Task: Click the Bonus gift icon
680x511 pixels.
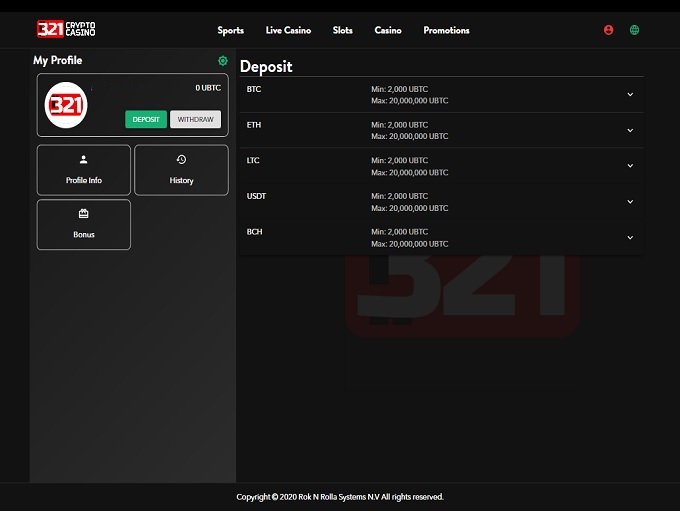Action: pos(84,214)
